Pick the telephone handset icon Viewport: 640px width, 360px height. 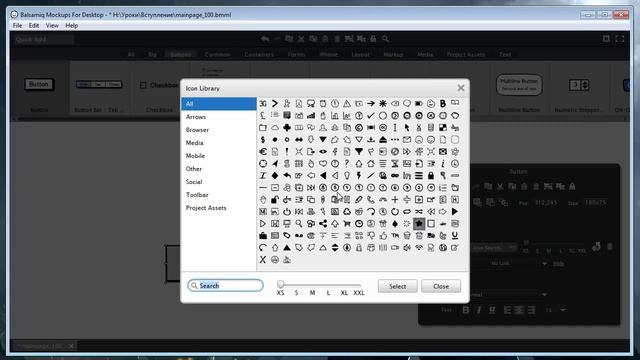(371, 200)
